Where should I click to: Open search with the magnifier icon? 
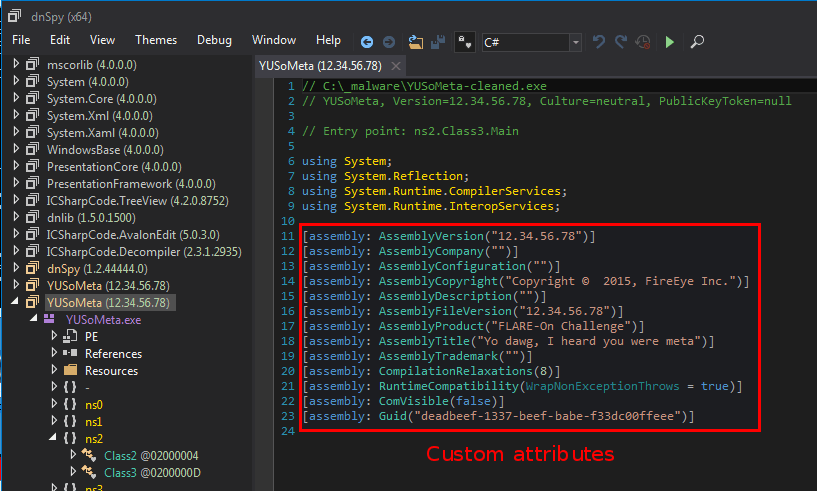coord(696,41)
